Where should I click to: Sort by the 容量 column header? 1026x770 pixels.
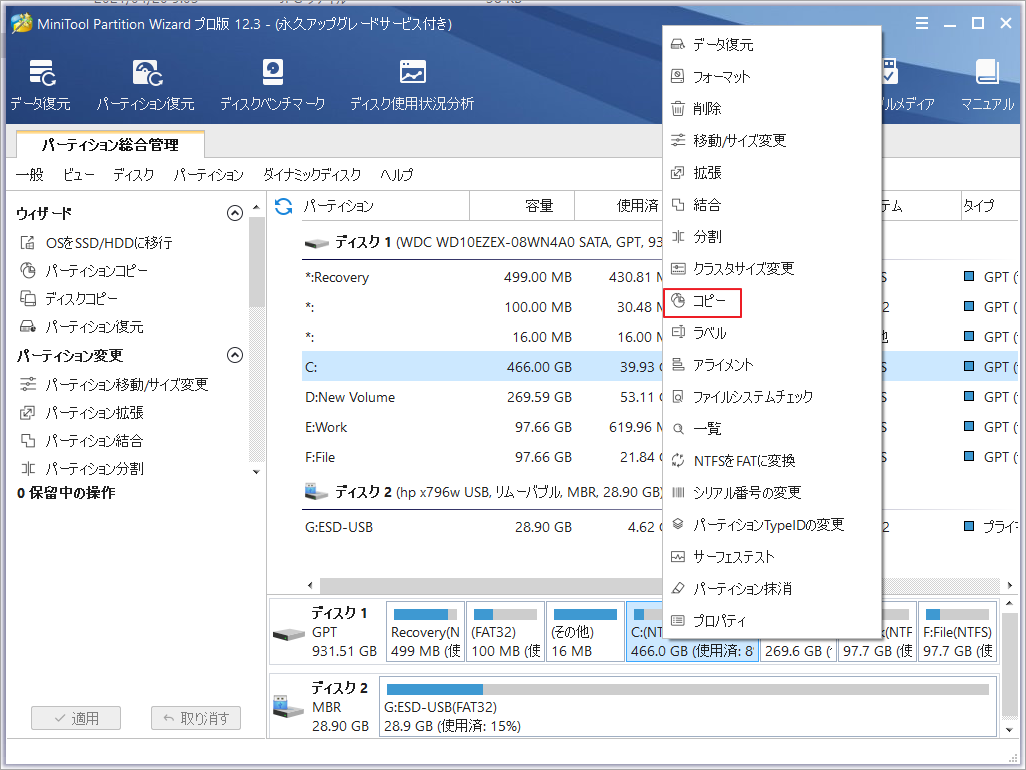522,206
